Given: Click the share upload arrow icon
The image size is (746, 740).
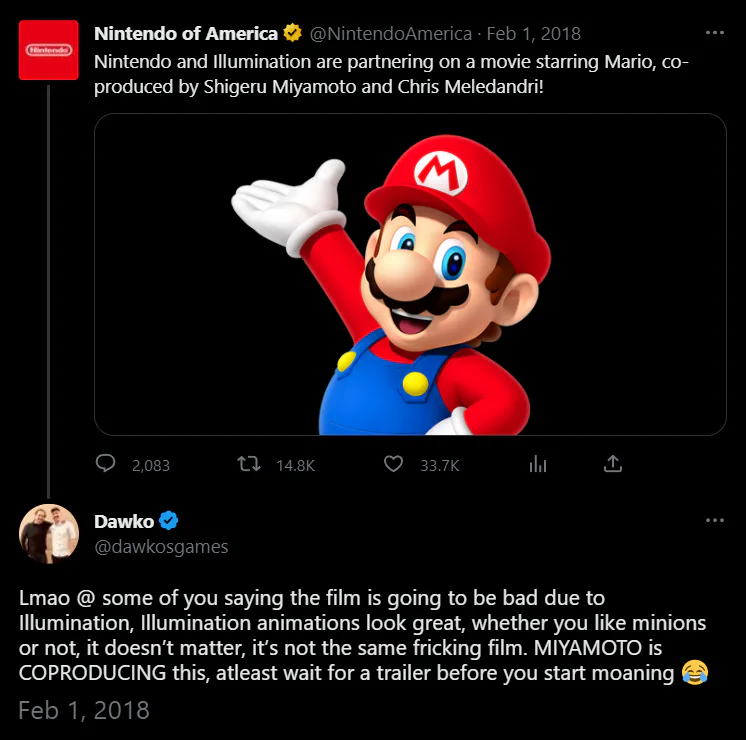Looking at the screenshot, I should point(614,464).
